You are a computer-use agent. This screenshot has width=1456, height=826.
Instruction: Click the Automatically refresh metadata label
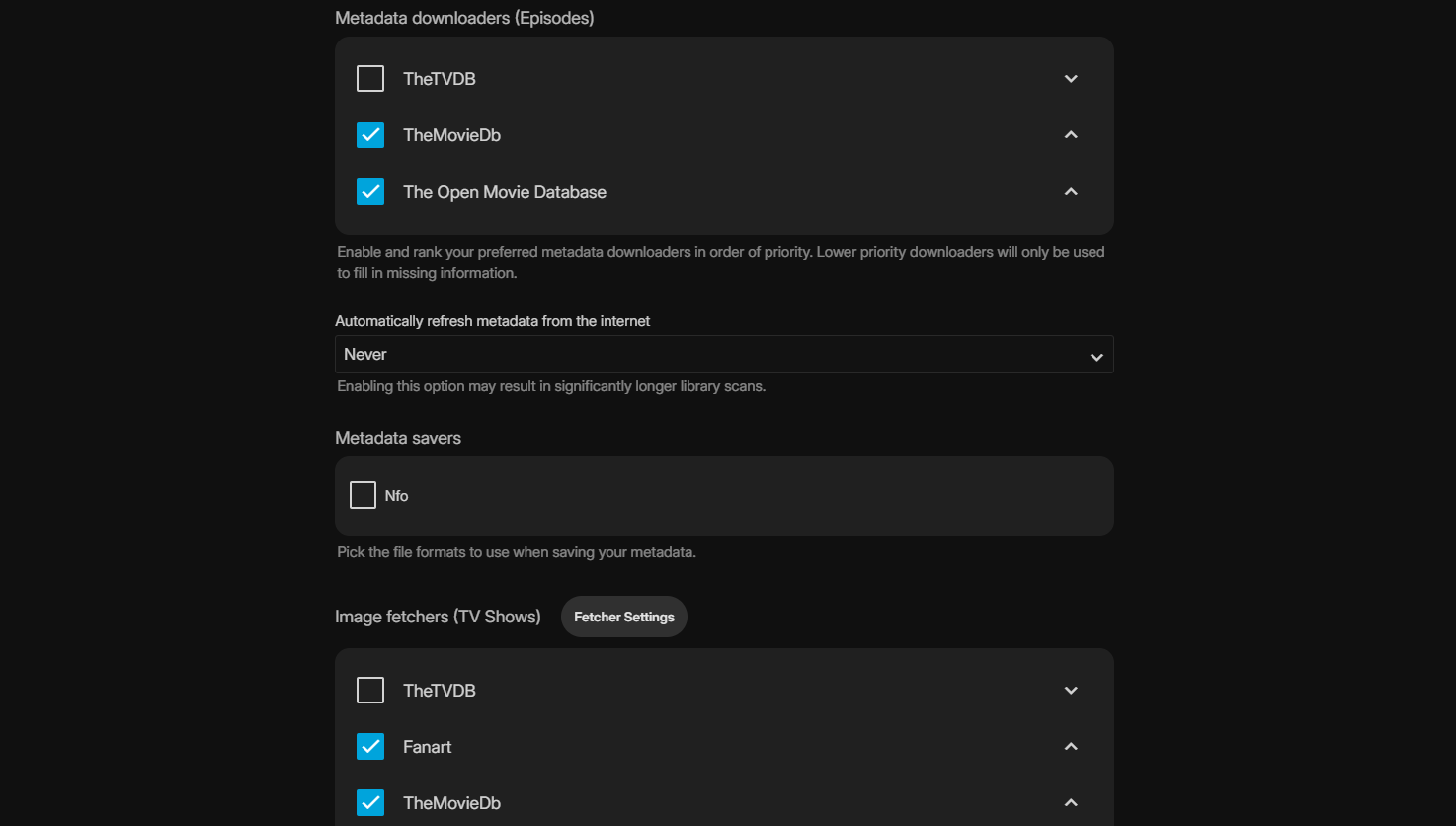pos(492,321)
